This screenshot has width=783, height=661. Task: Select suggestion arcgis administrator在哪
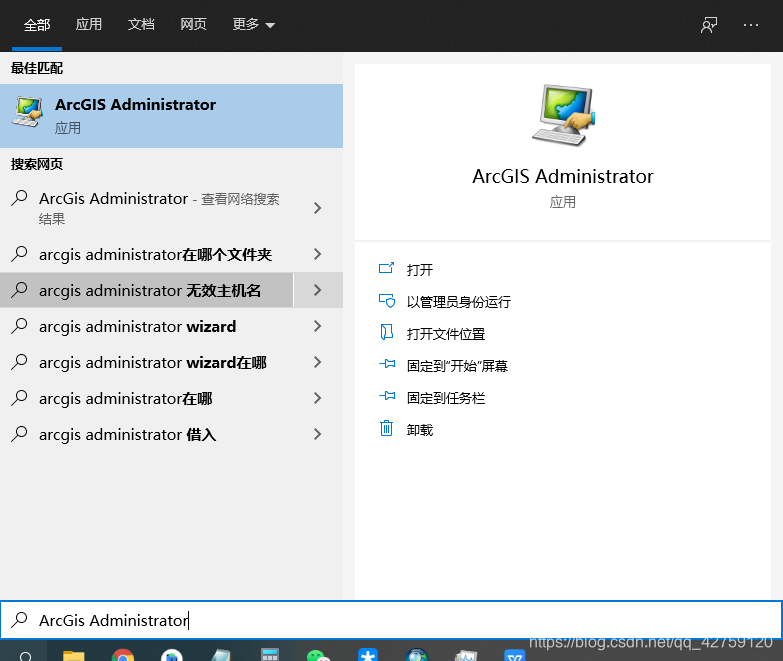click(x=146, y=398)
